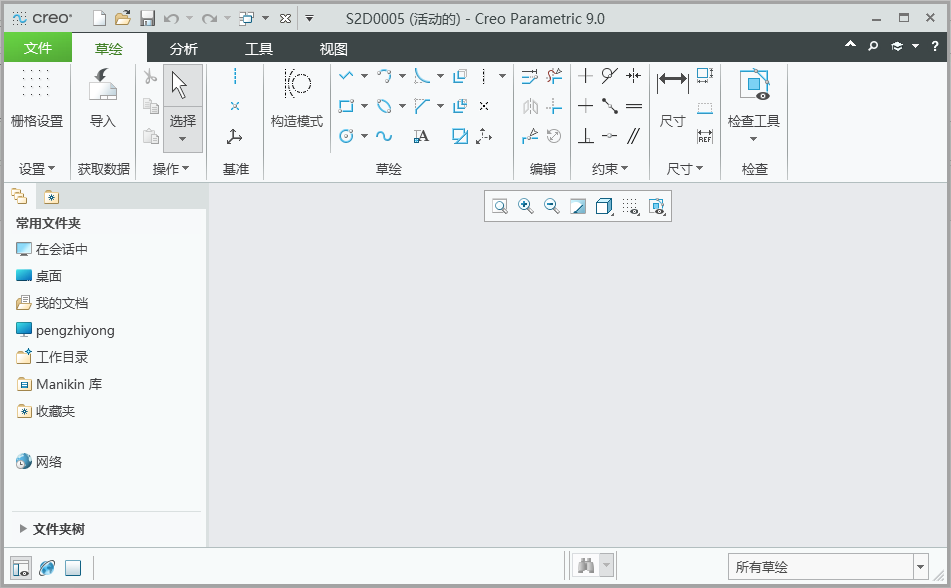Toggle 构造模式 construction mode
Image resolution: width=951 pixels, height=588 pixels.
tap(297, 98)
